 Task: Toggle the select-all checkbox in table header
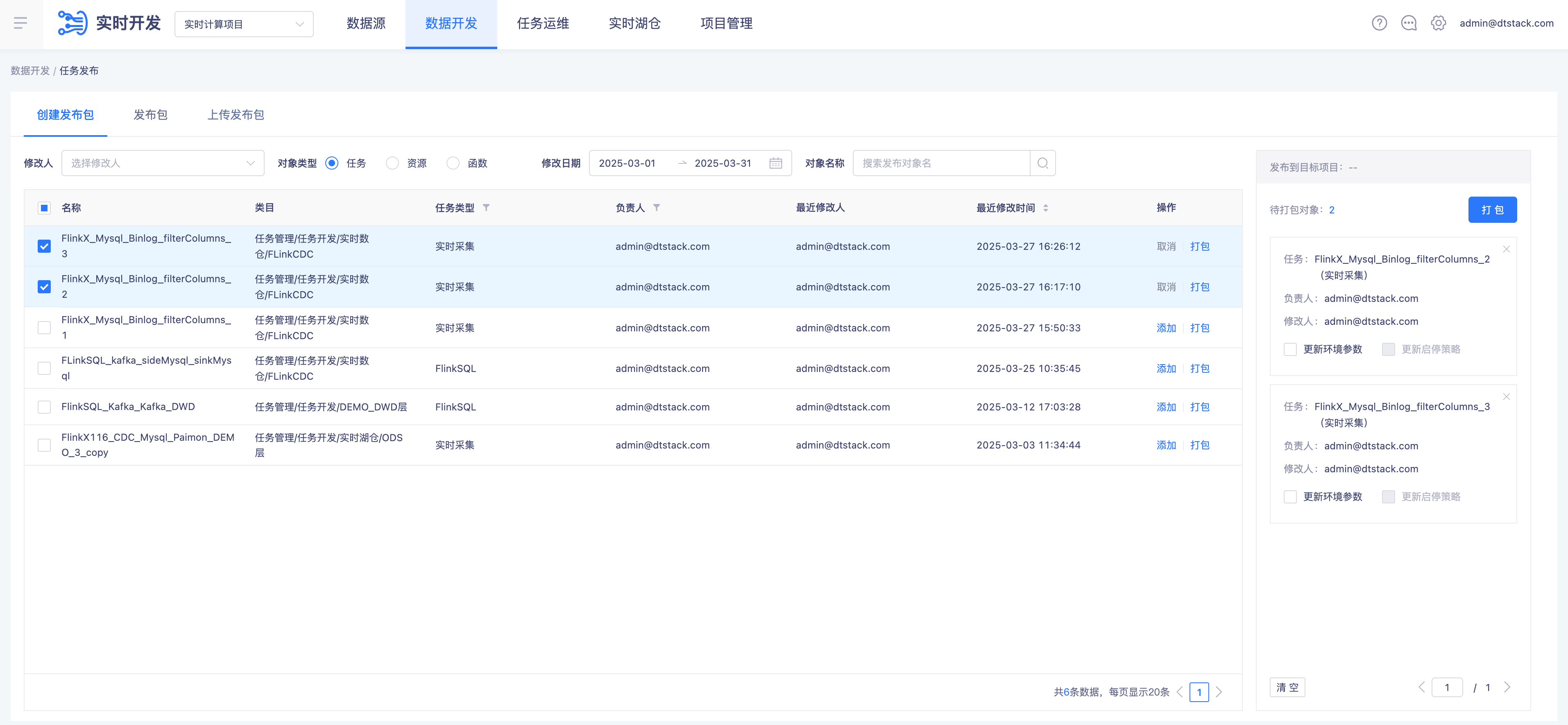pyautogui.click(x=44, y=208)
